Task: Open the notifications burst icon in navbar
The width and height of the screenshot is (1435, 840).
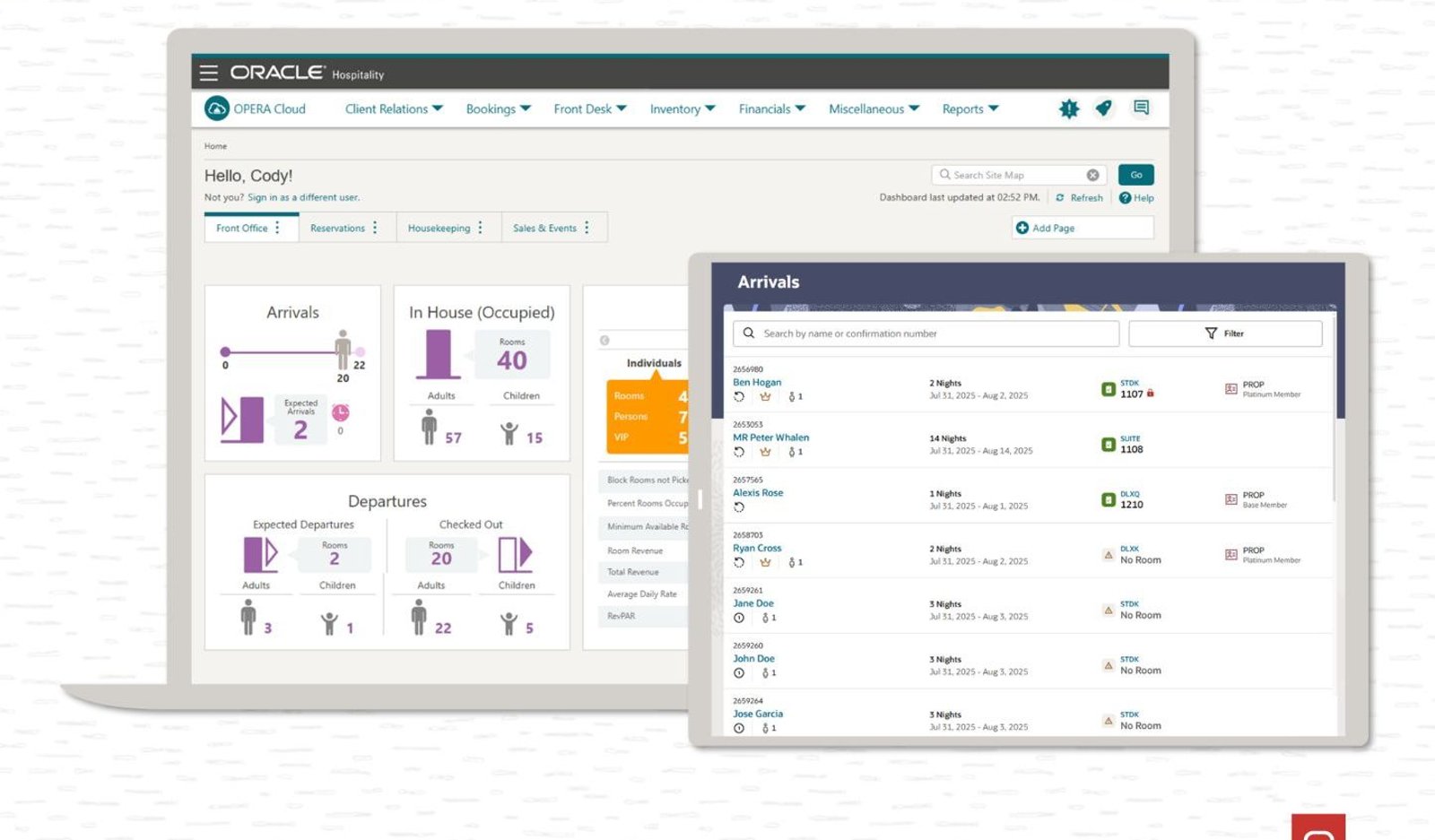Action: [x=1069, y=108]
